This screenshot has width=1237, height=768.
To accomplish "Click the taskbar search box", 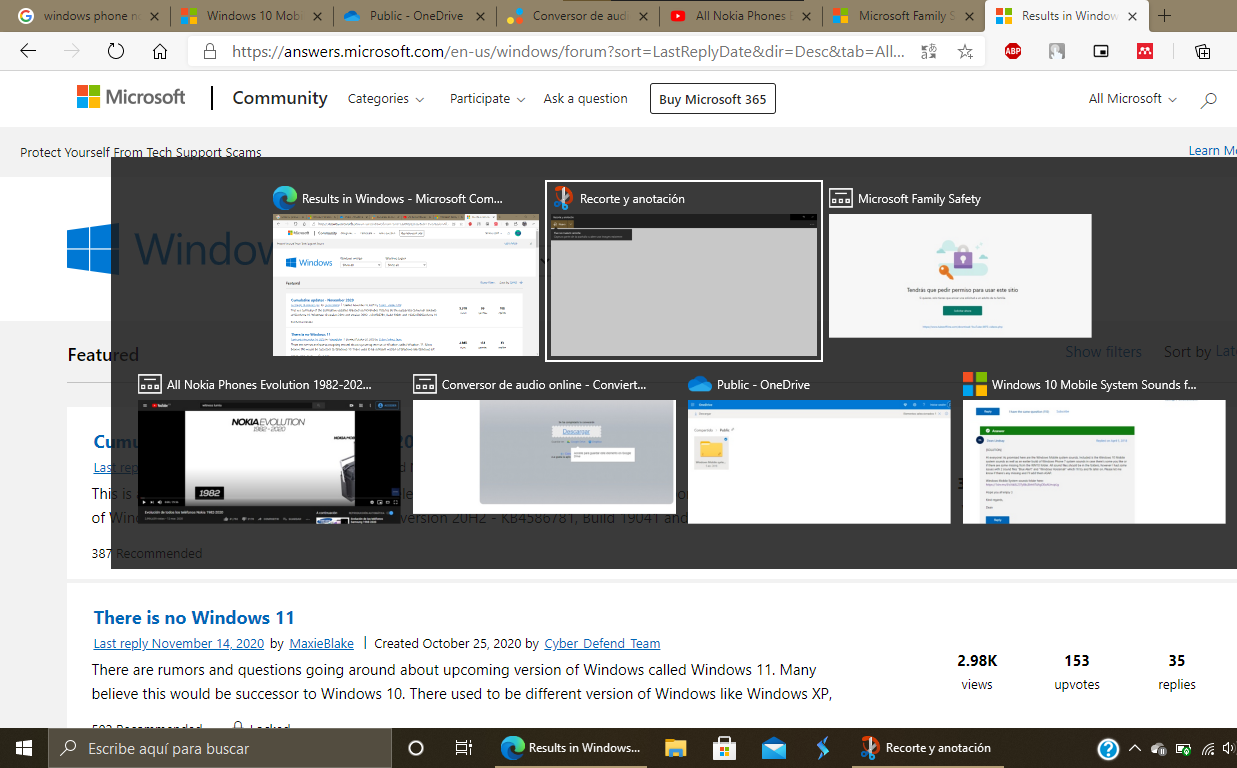I will tap(219, 748).
